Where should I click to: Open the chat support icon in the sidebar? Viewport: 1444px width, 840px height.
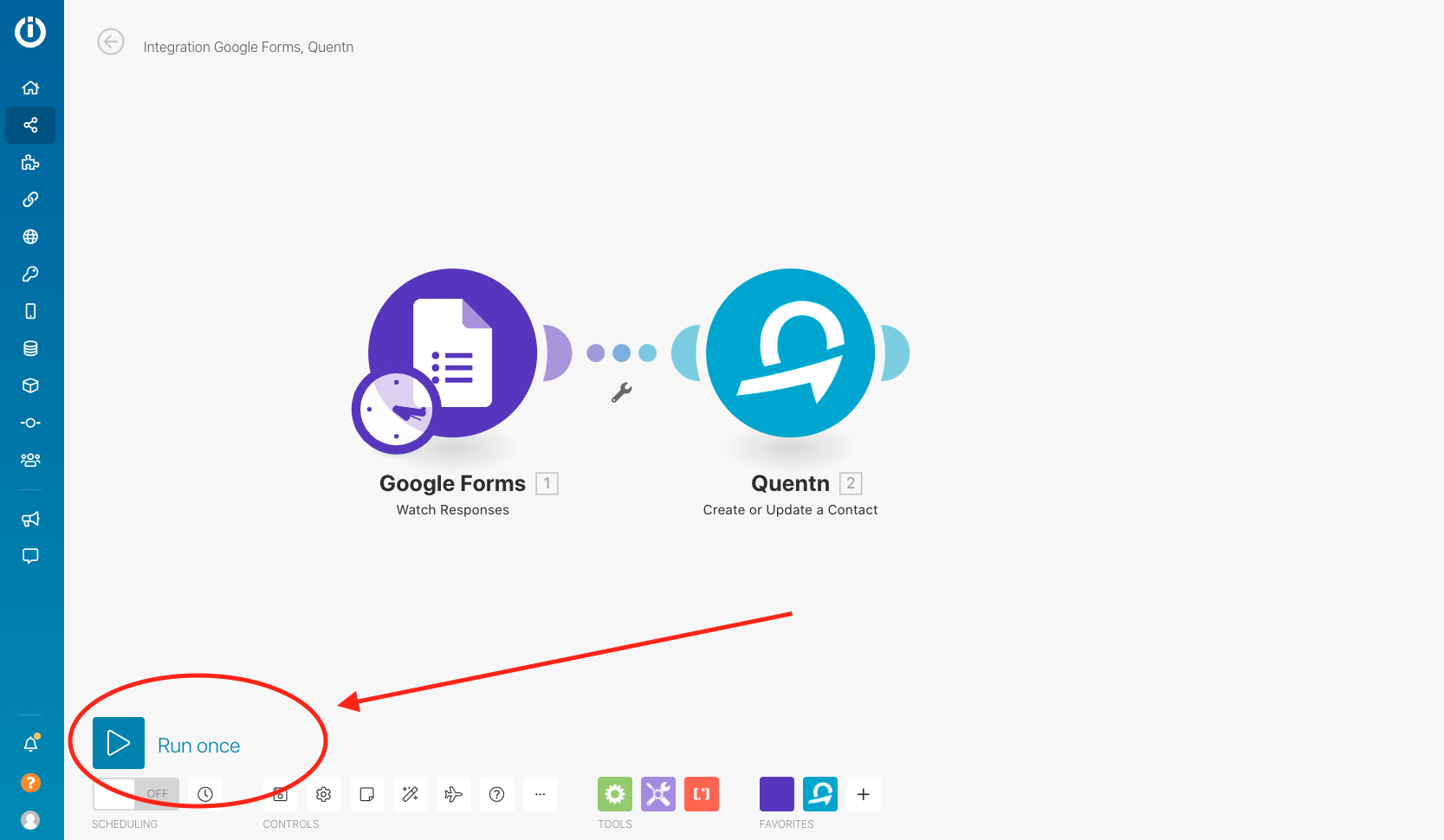tap(30, 556)
